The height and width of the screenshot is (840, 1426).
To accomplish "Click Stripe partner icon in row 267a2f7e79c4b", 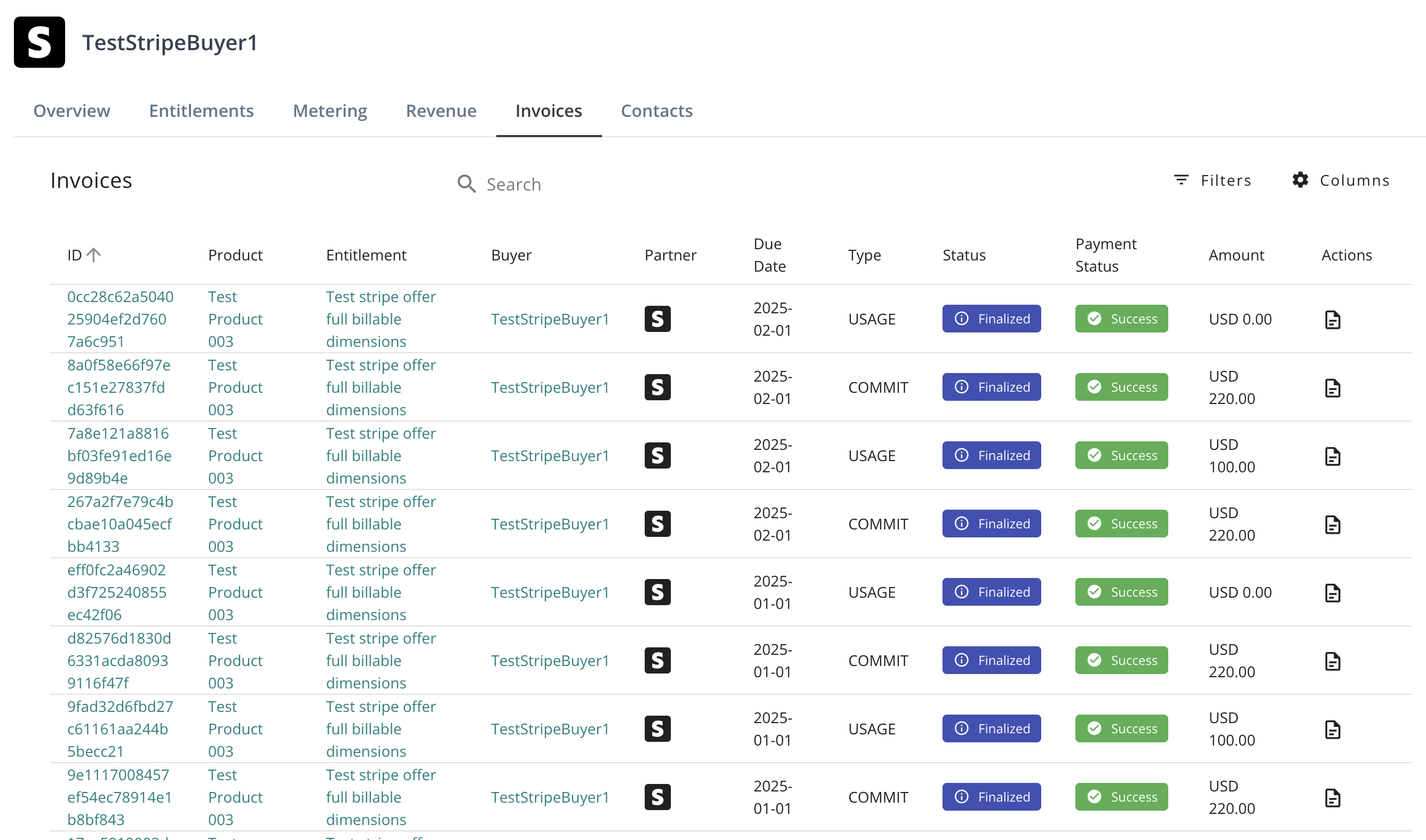I will point(657,524).
